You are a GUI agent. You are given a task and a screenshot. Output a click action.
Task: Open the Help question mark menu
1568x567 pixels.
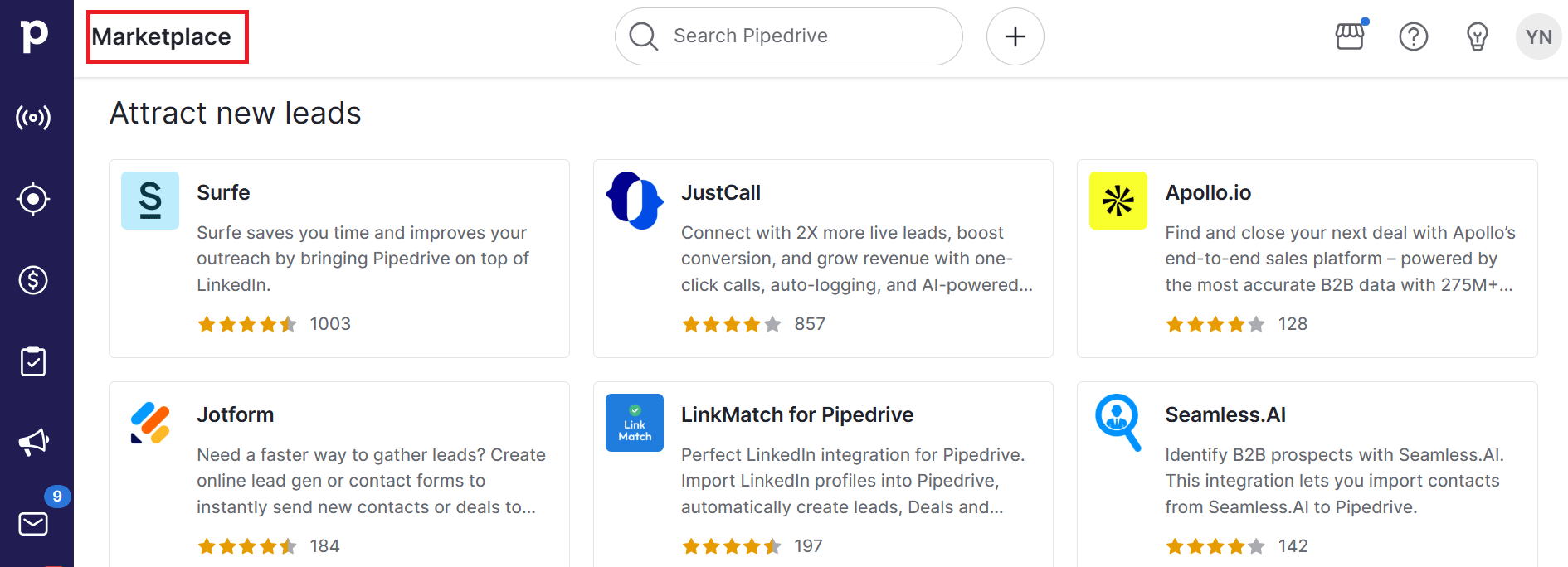pos(1414,36)
